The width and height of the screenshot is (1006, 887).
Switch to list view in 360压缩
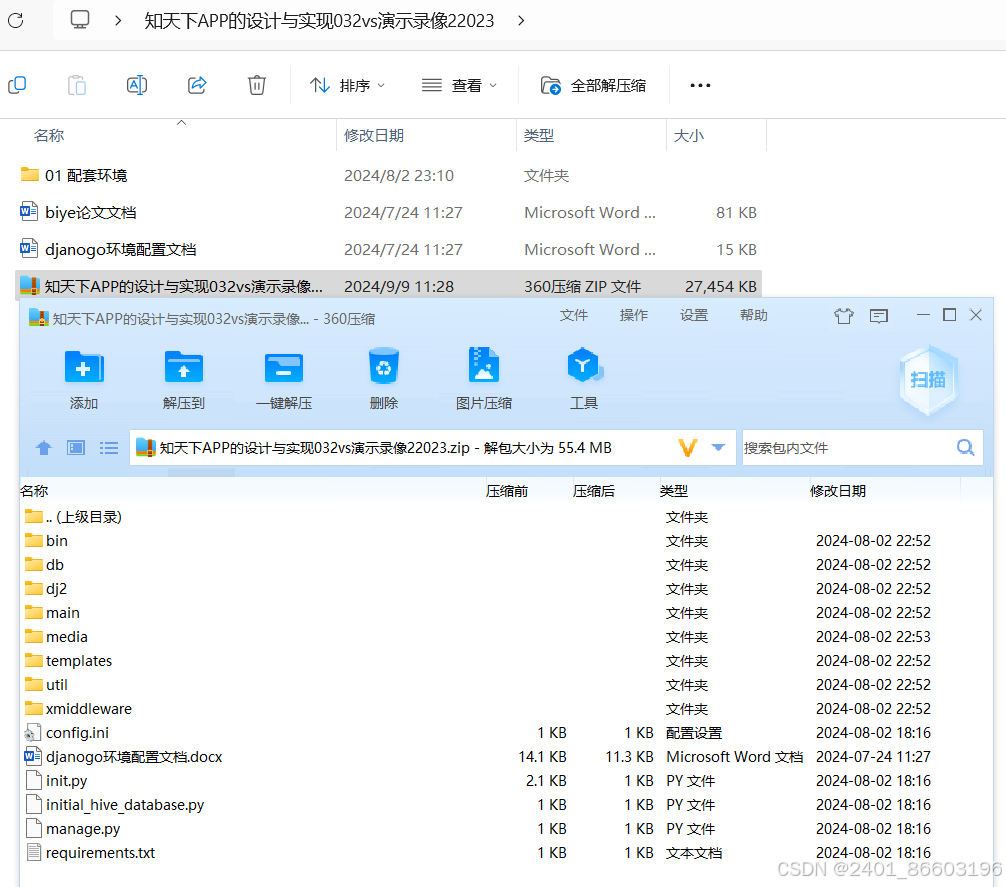(108, 447)
